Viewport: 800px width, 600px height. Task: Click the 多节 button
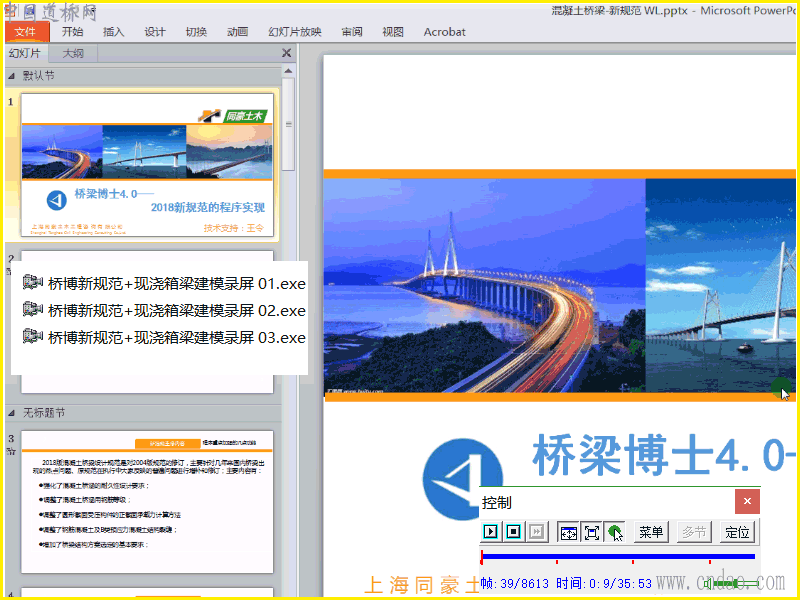click(694, 532)
